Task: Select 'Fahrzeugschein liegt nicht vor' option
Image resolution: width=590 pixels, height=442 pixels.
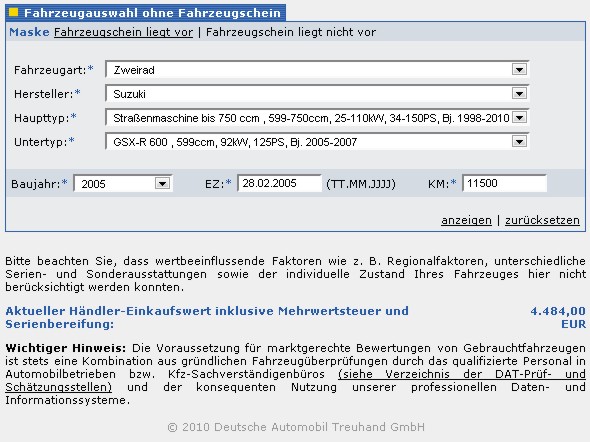Action: click(x=291, y=32)
